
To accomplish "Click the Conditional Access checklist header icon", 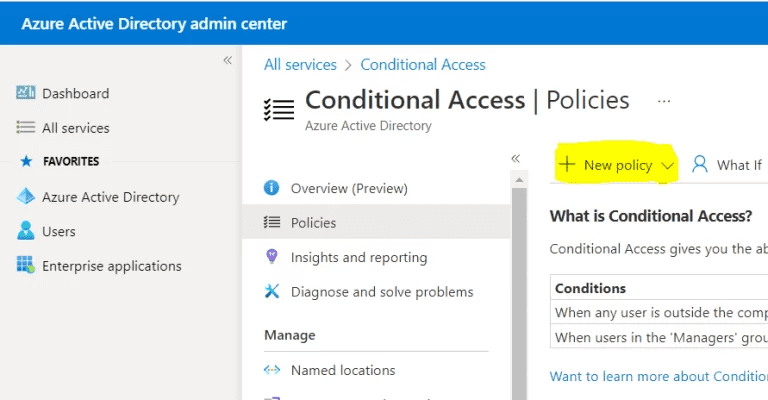I will (x=279, y=109).
